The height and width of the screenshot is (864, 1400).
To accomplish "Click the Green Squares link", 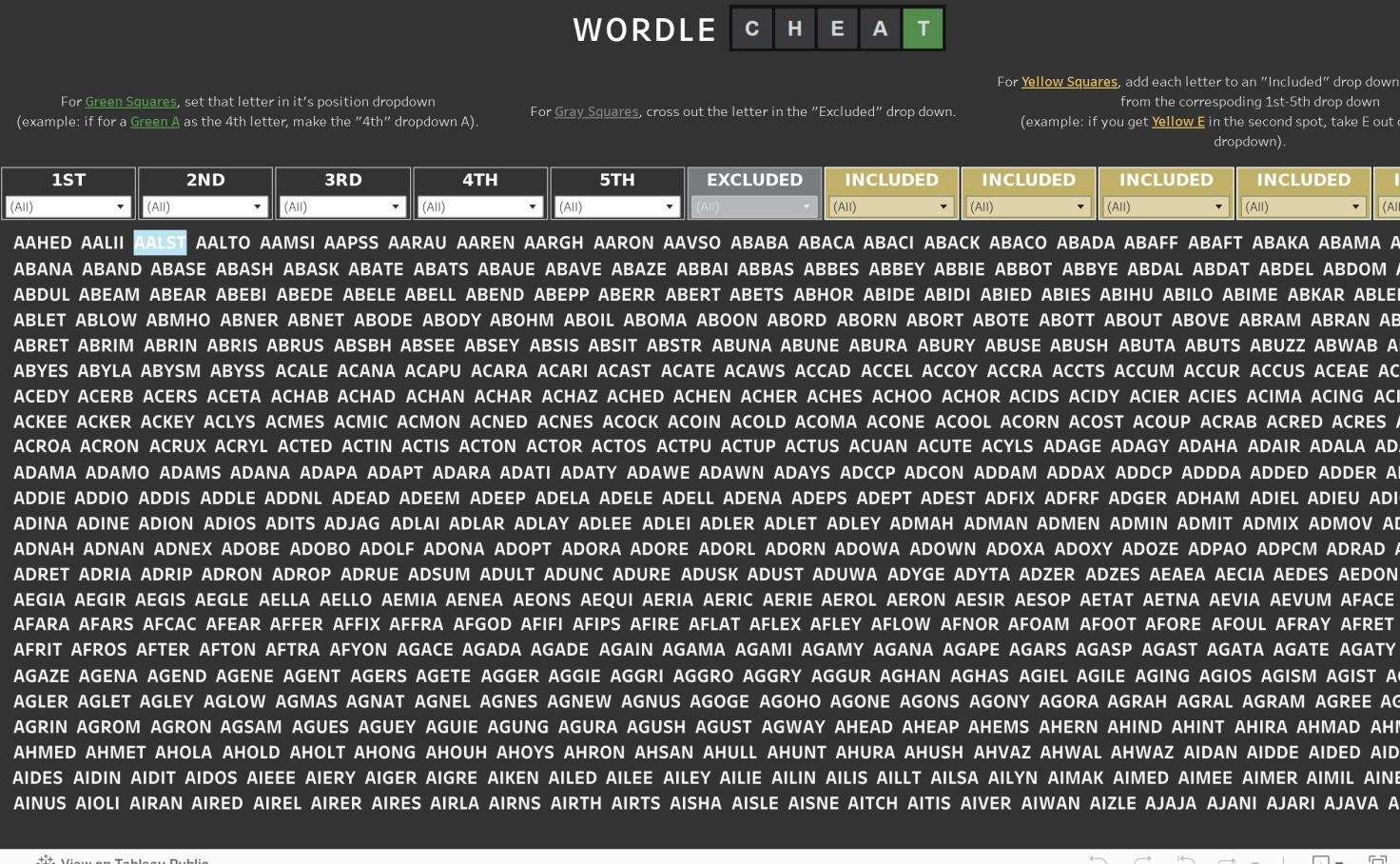I will tap(130, 102).
